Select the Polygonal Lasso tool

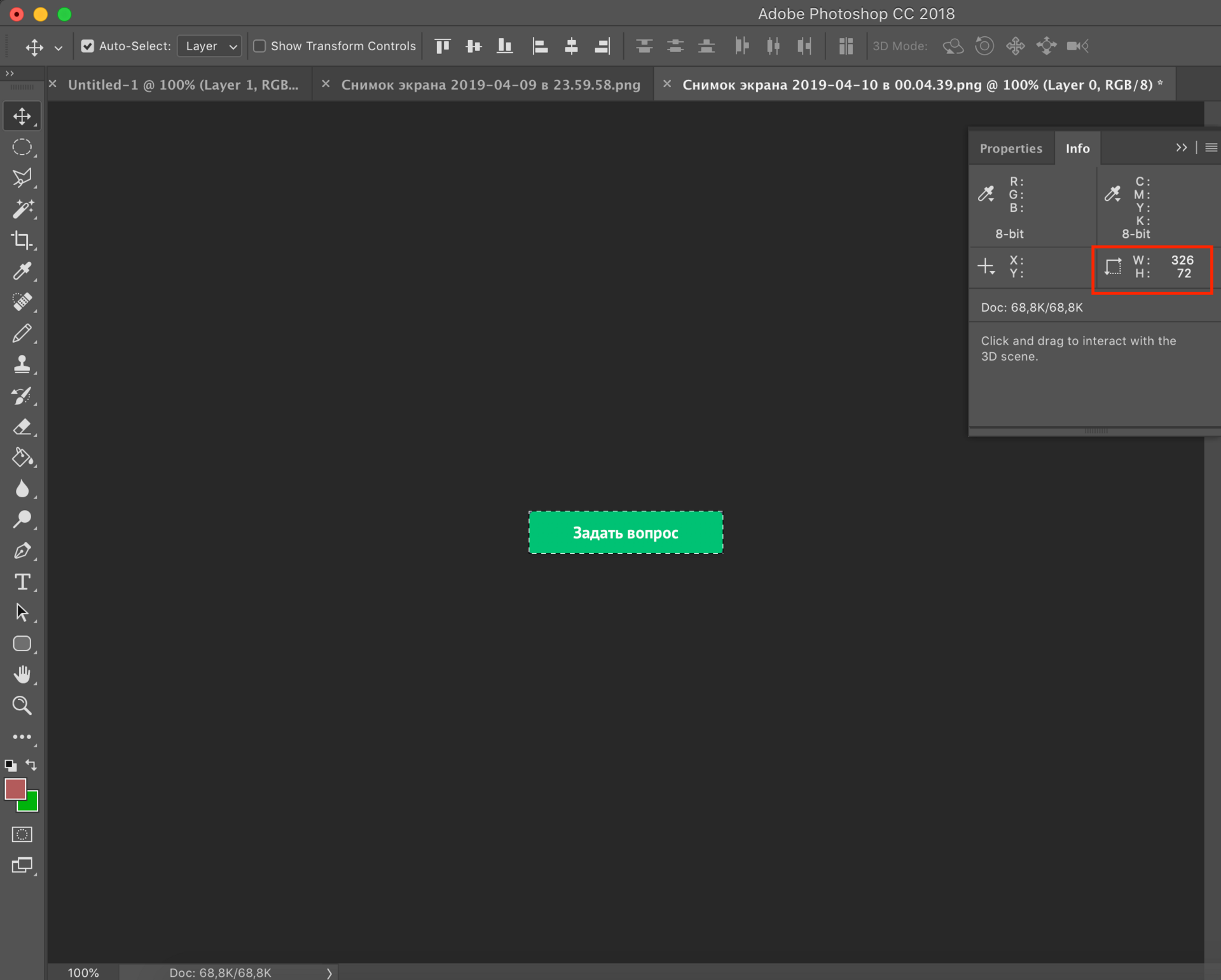[22, 178]
